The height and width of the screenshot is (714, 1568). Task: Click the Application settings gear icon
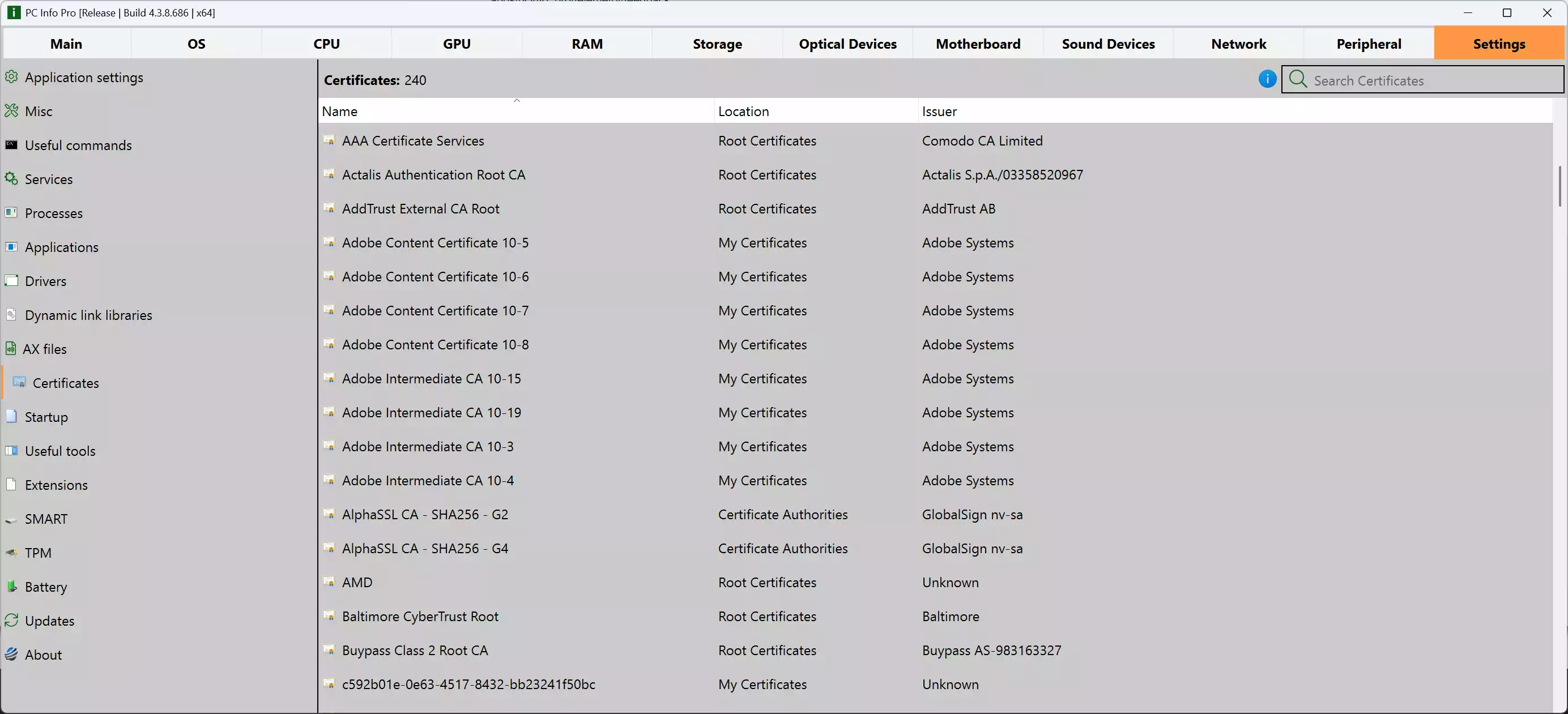tap(11, 76)
